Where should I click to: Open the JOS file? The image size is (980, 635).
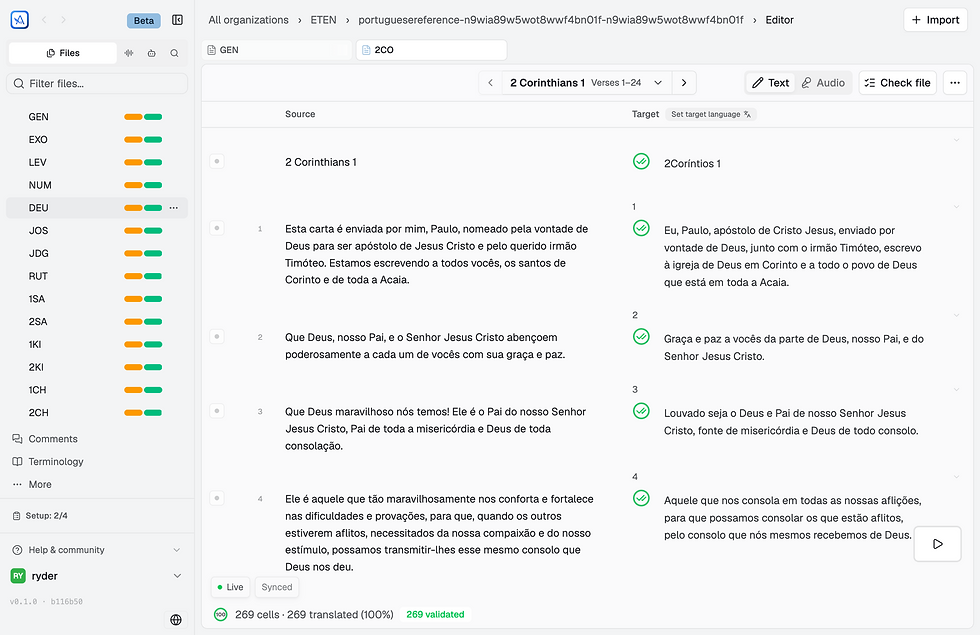(x=97, y=231)
